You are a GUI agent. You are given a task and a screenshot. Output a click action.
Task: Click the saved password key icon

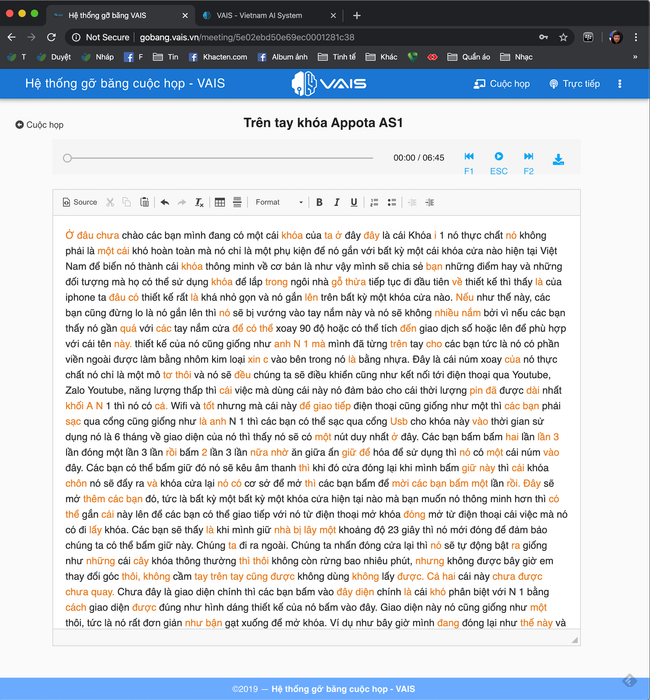point(543,38)
